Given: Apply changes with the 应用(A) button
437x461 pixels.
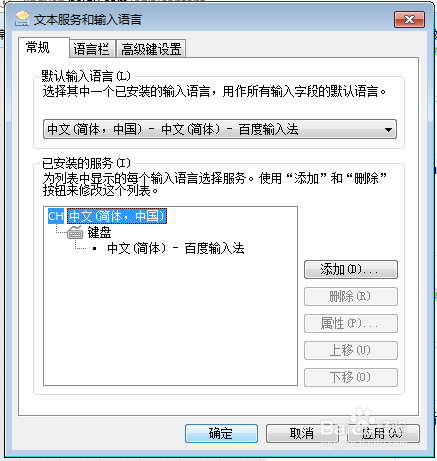Looking at the screenshot, I should pos(383,433).
